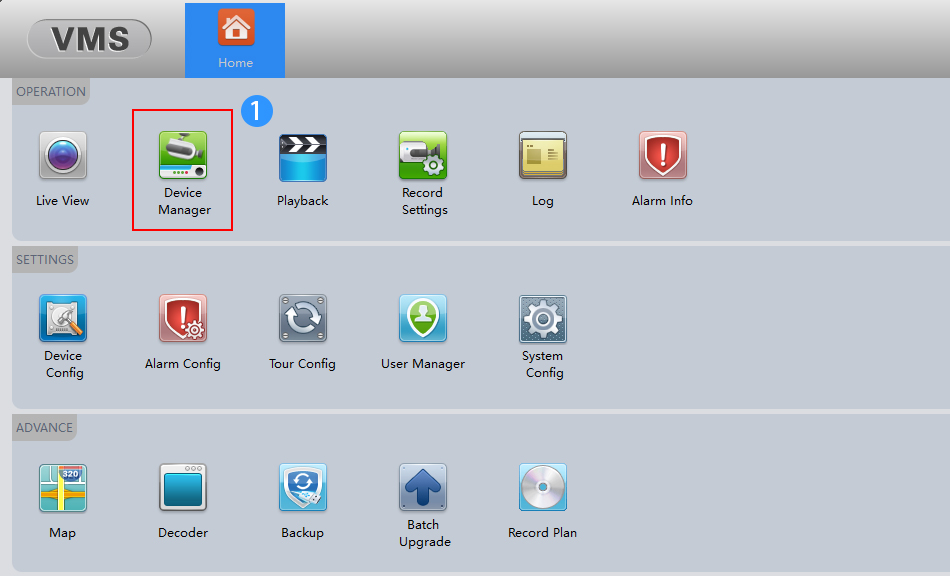Open Record Plan disc icon
Viewport: 950px width, 576px height.
[x=542, y=488]
